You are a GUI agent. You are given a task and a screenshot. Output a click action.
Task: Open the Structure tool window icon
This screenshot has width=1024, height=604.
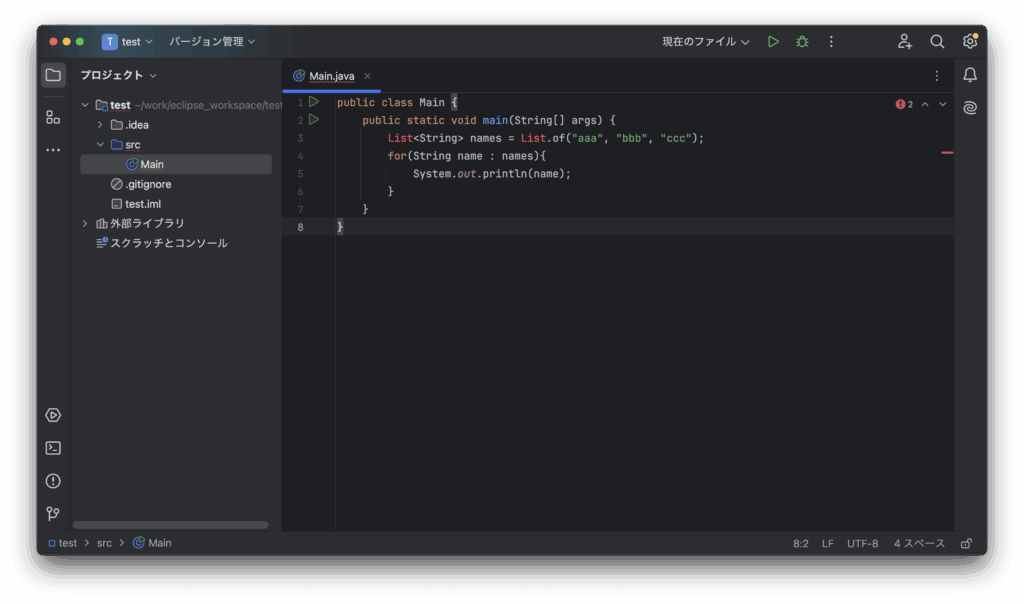[x=53, y=117]
